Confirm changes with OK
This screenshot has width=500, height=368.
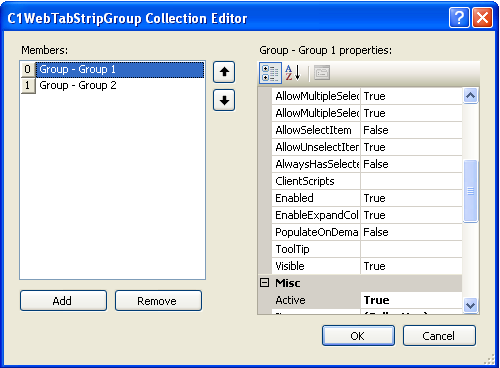[x=358, y=336]
